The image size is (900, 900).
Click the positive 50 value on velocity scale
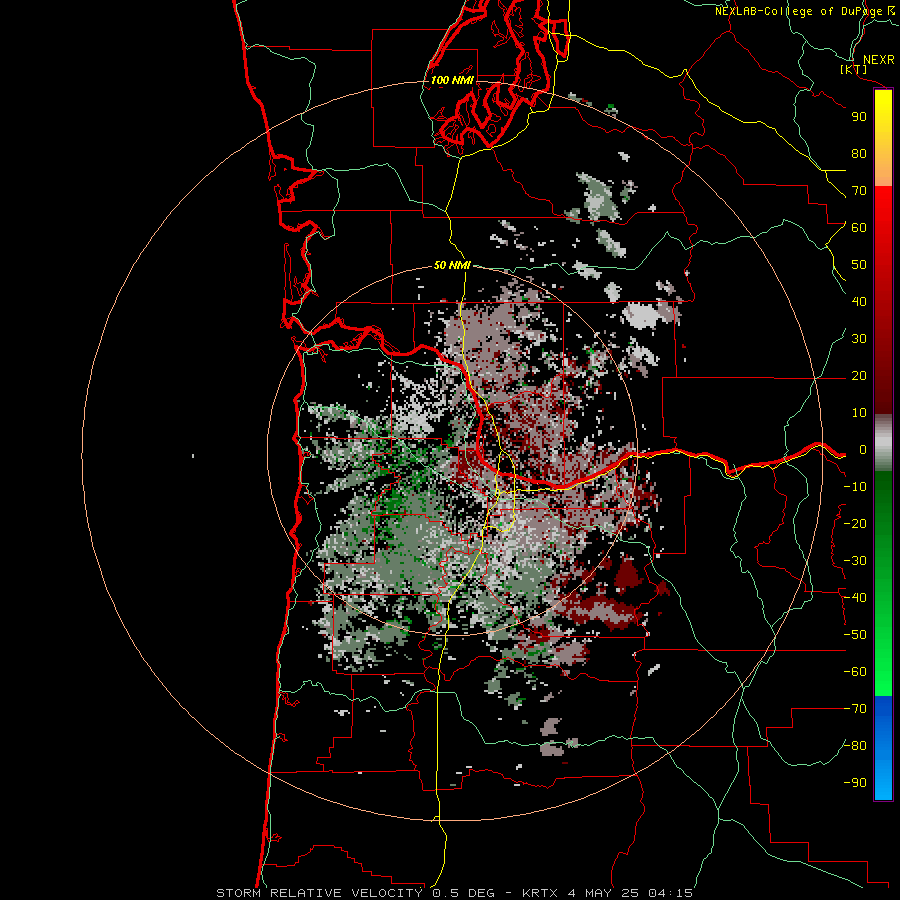pyautogui.click(x=859, y=265)
